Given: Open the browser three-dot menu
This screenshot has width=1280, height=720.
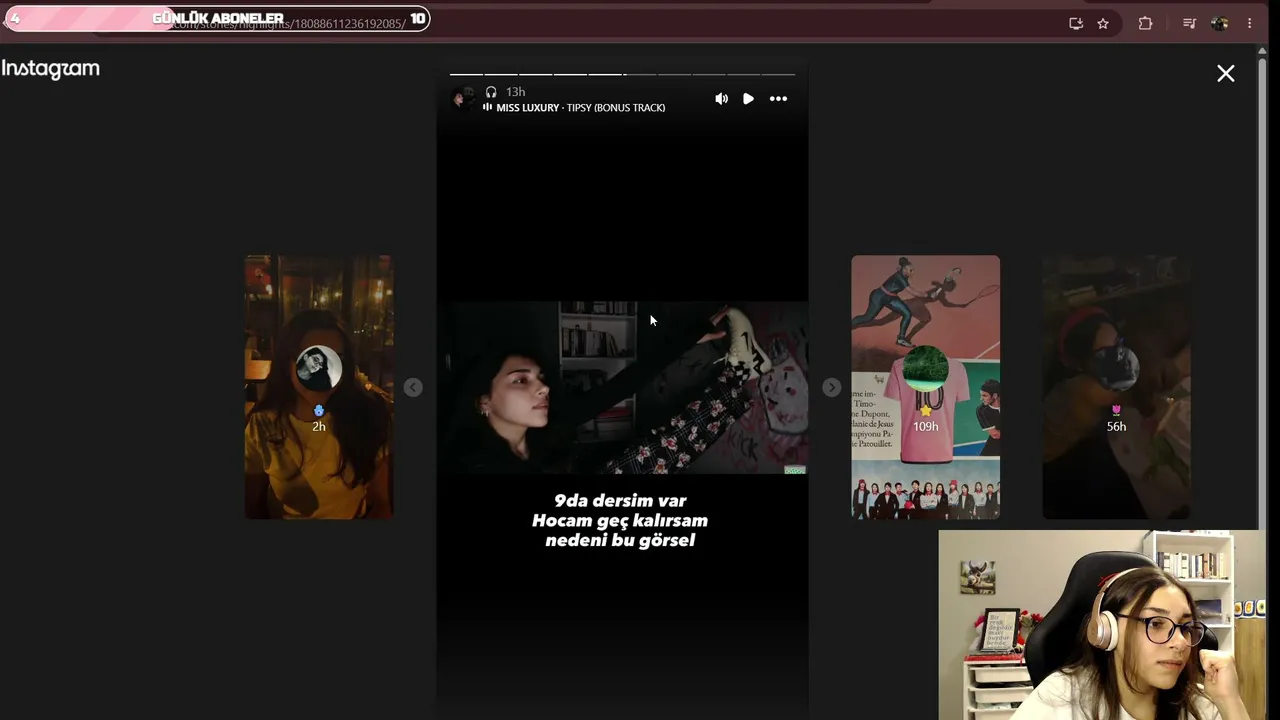Looking at the screenshot, I should (x=1249, y=23).
